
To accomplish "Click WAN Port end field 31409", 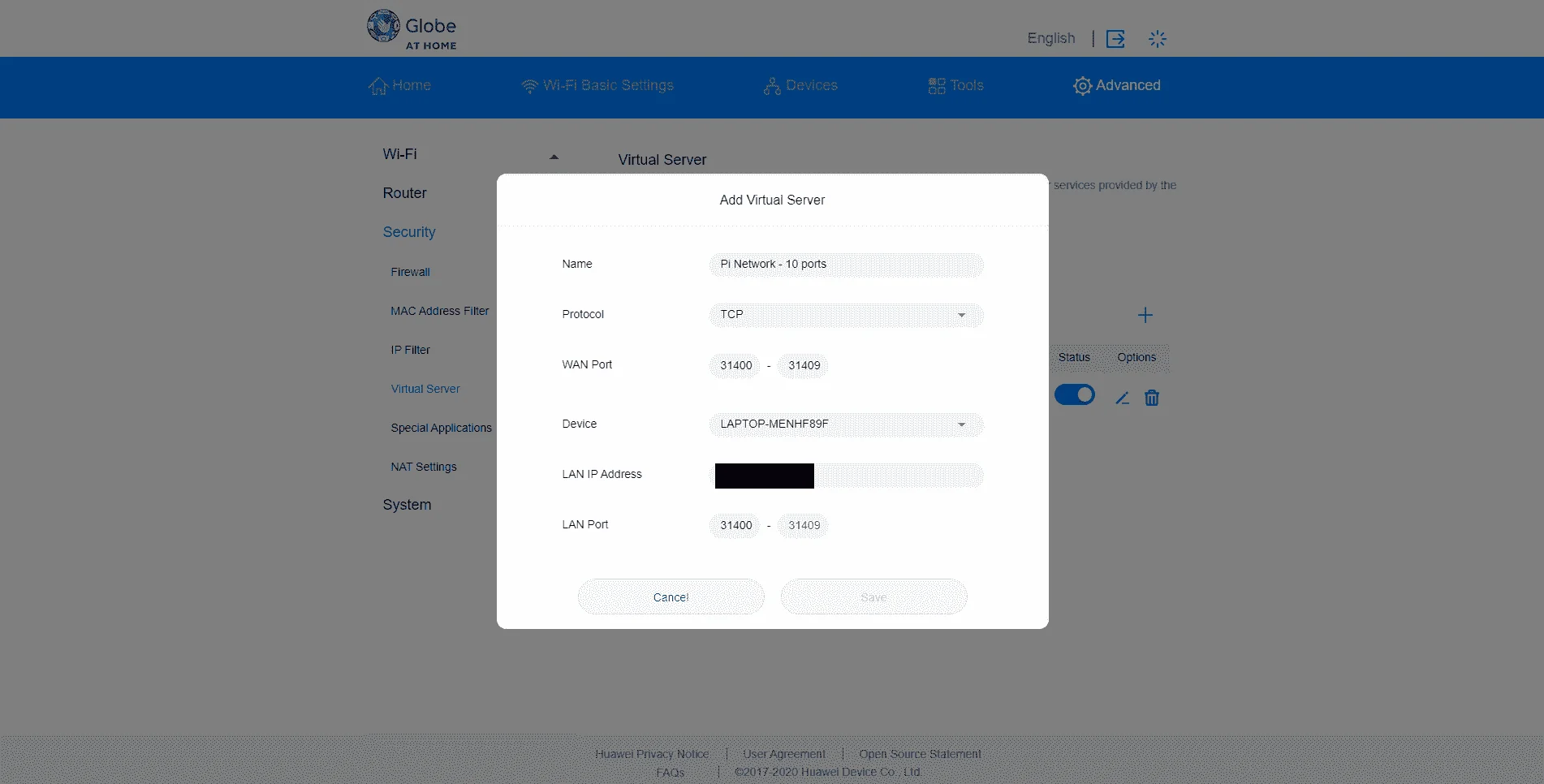I will click(803, 366).
